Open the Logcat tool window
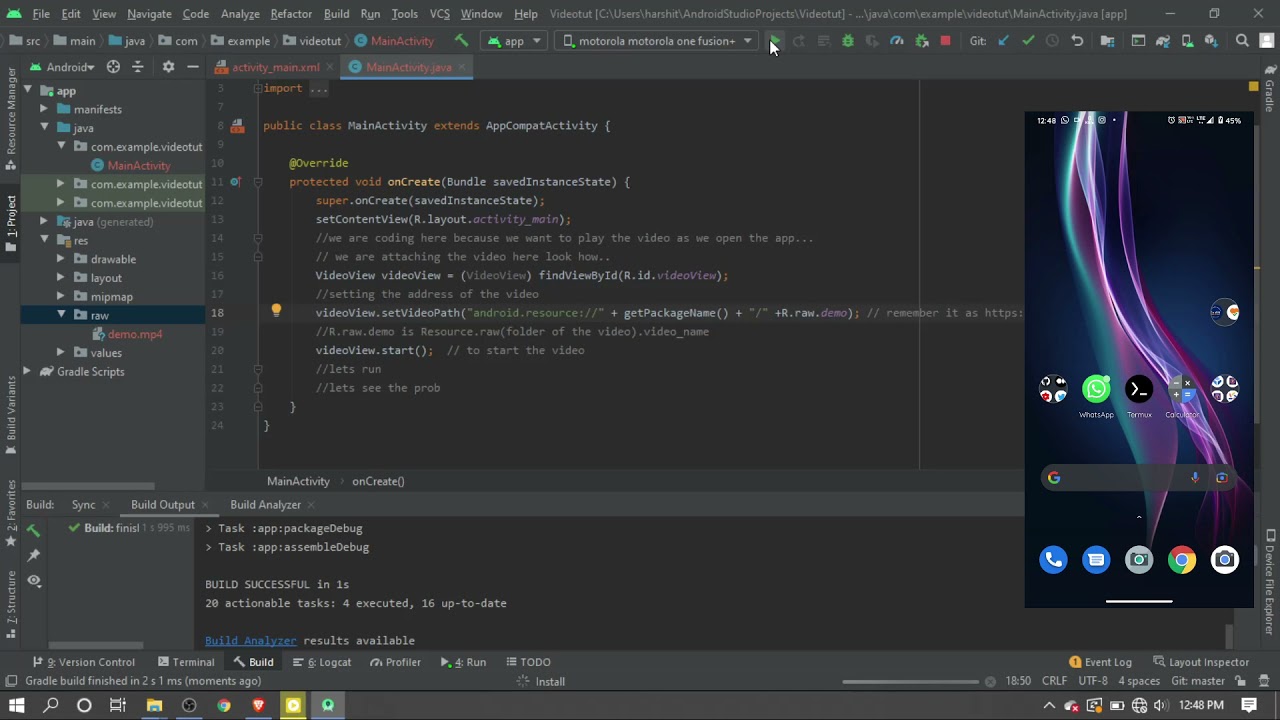The width and height of the screenshot is (1280, 720). tap(322, 662)
